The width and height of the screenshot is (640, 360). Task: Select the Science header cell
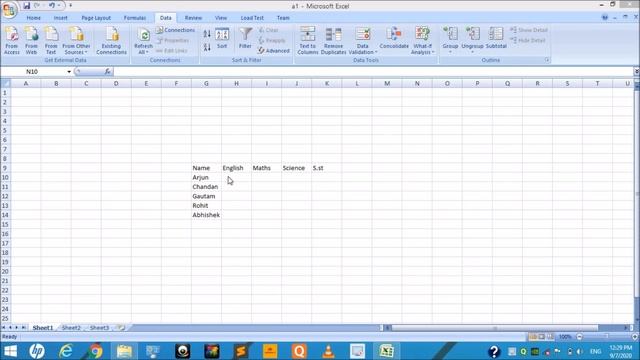click(296, 168)
